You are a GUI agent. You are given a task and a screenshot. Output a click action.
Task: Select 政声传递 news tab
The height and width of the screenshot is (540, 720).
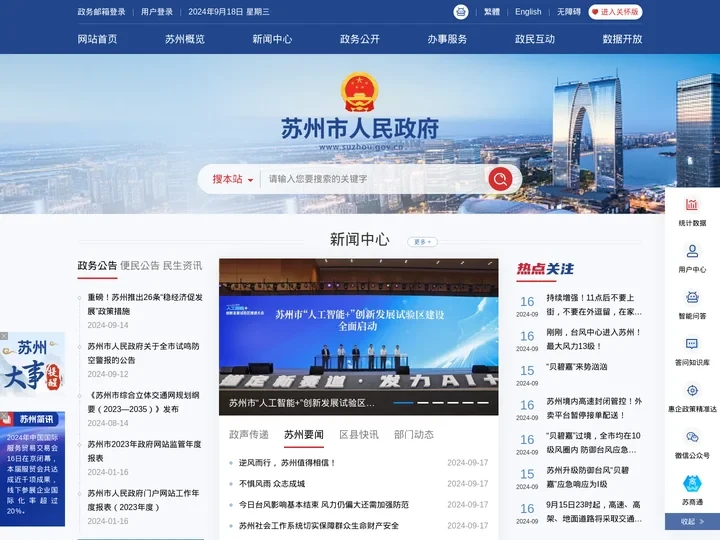(x=248, y=434)
